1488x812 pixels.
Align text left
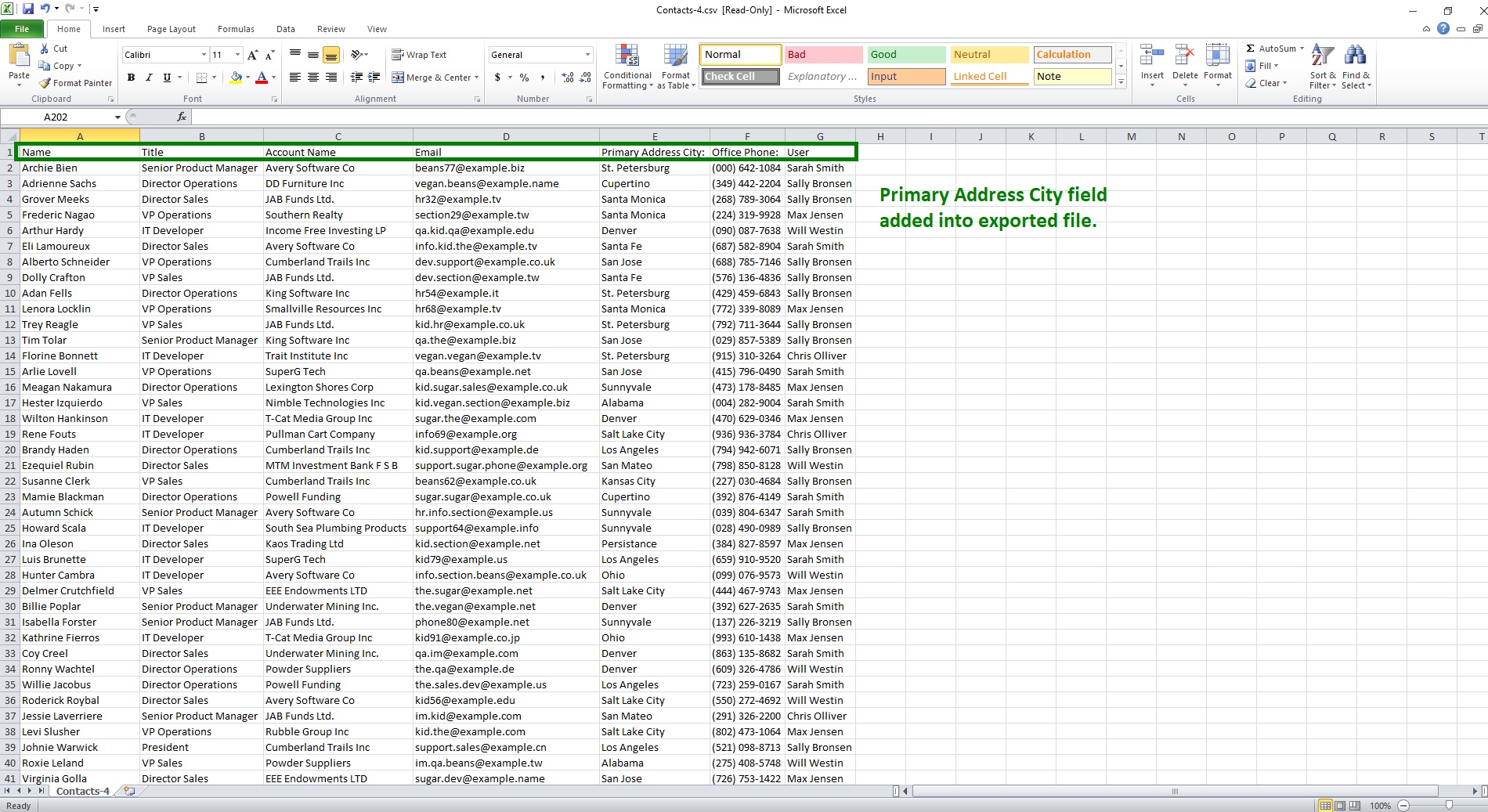coord(295,78)
